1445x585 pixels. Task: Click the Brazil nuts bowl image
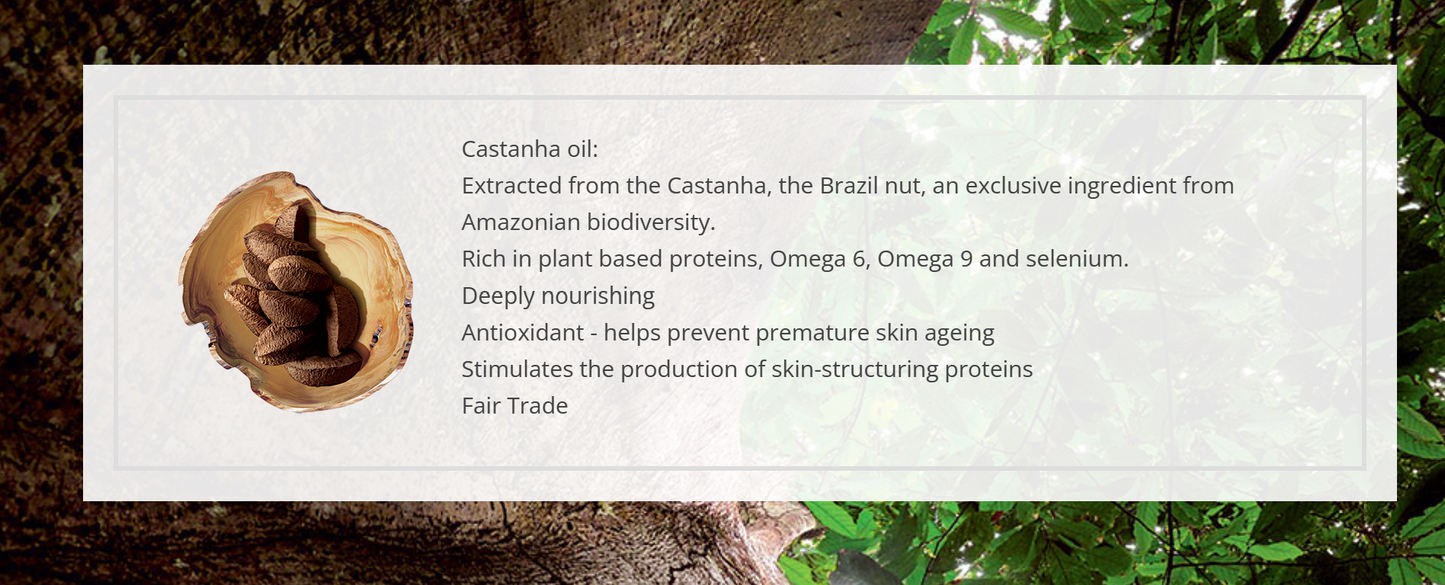coord(296,292)
